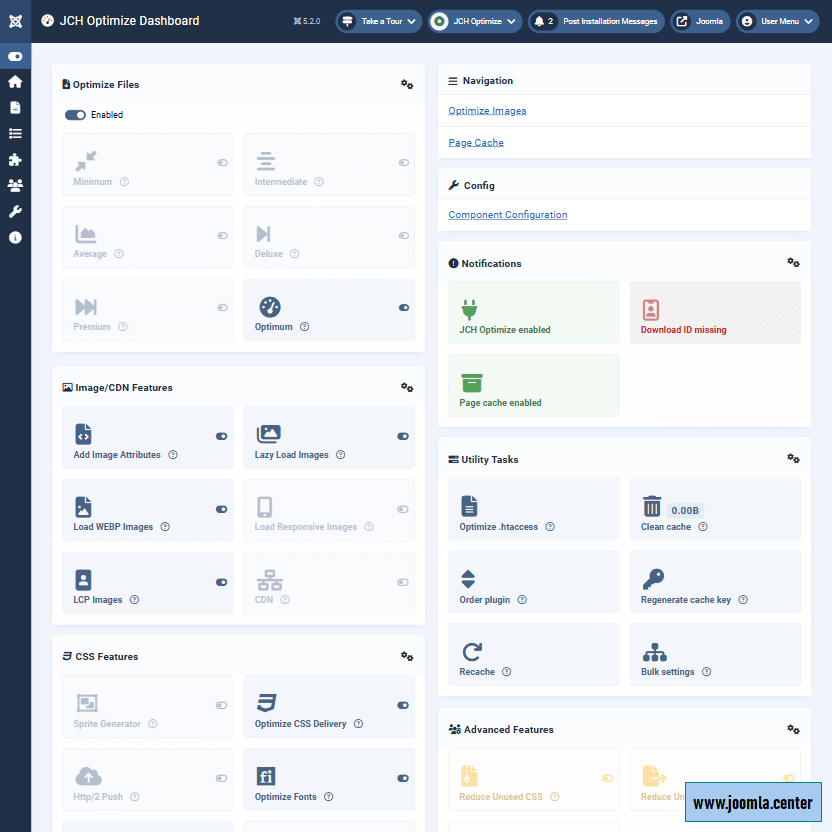
Task: Click the Joomla logo in the sidebar
Action: [15, 21]
